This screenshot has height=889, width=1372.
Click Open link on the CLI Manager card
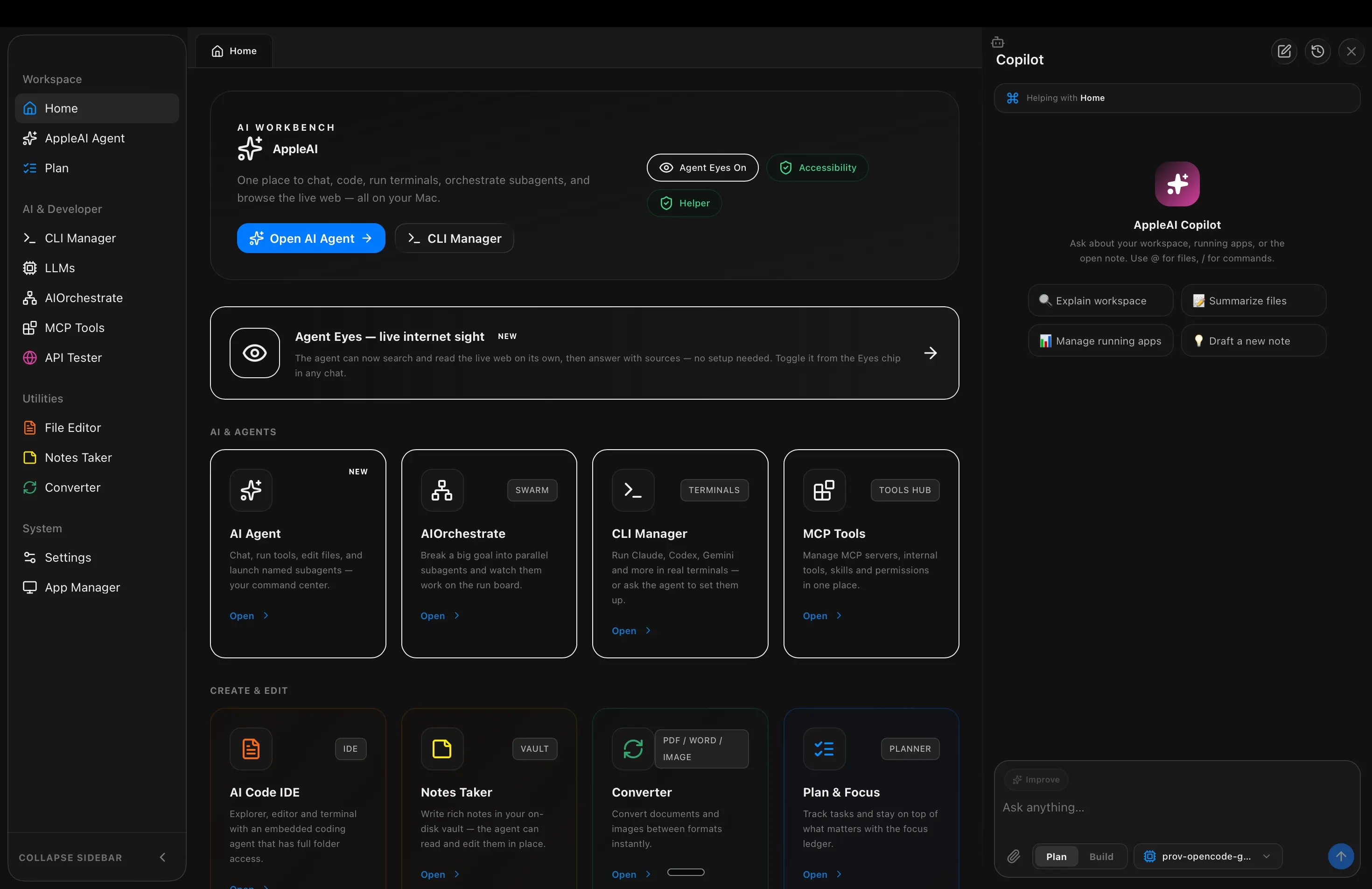click(631, 630)
